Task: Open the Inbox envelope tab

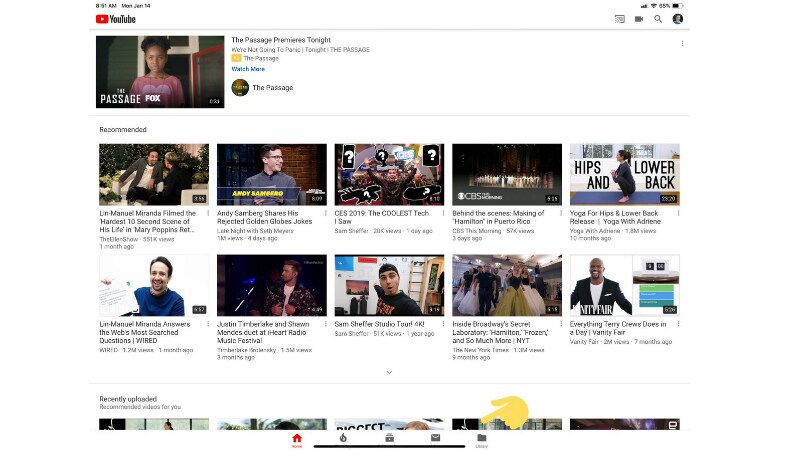Action: pyautogui.click(x=435, y=438)
